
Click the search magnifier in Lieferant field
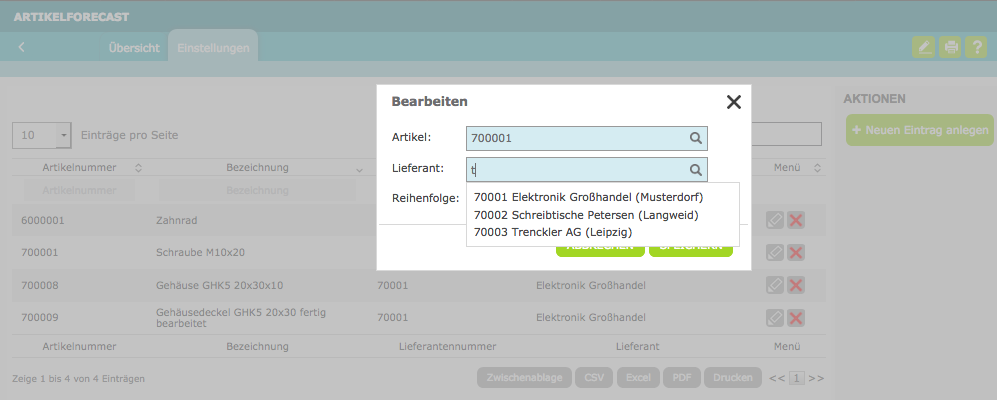coord(696,170)
